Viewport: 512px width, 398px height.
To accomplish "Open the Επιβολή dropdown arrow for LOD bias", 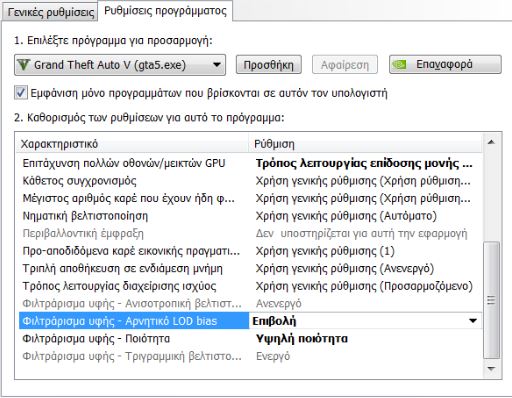I will tap(473, 321).
